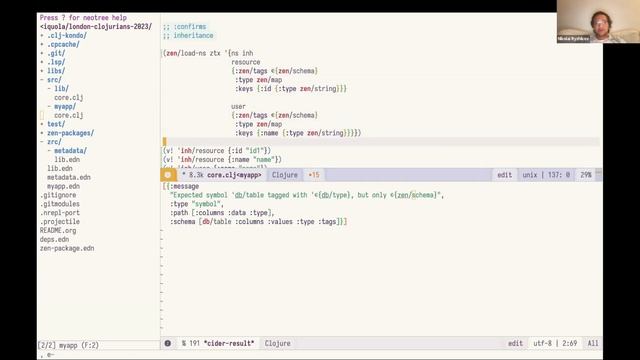Click the unix encoding indicator
The height and width of the screenshot is (360, 640).
530,175
